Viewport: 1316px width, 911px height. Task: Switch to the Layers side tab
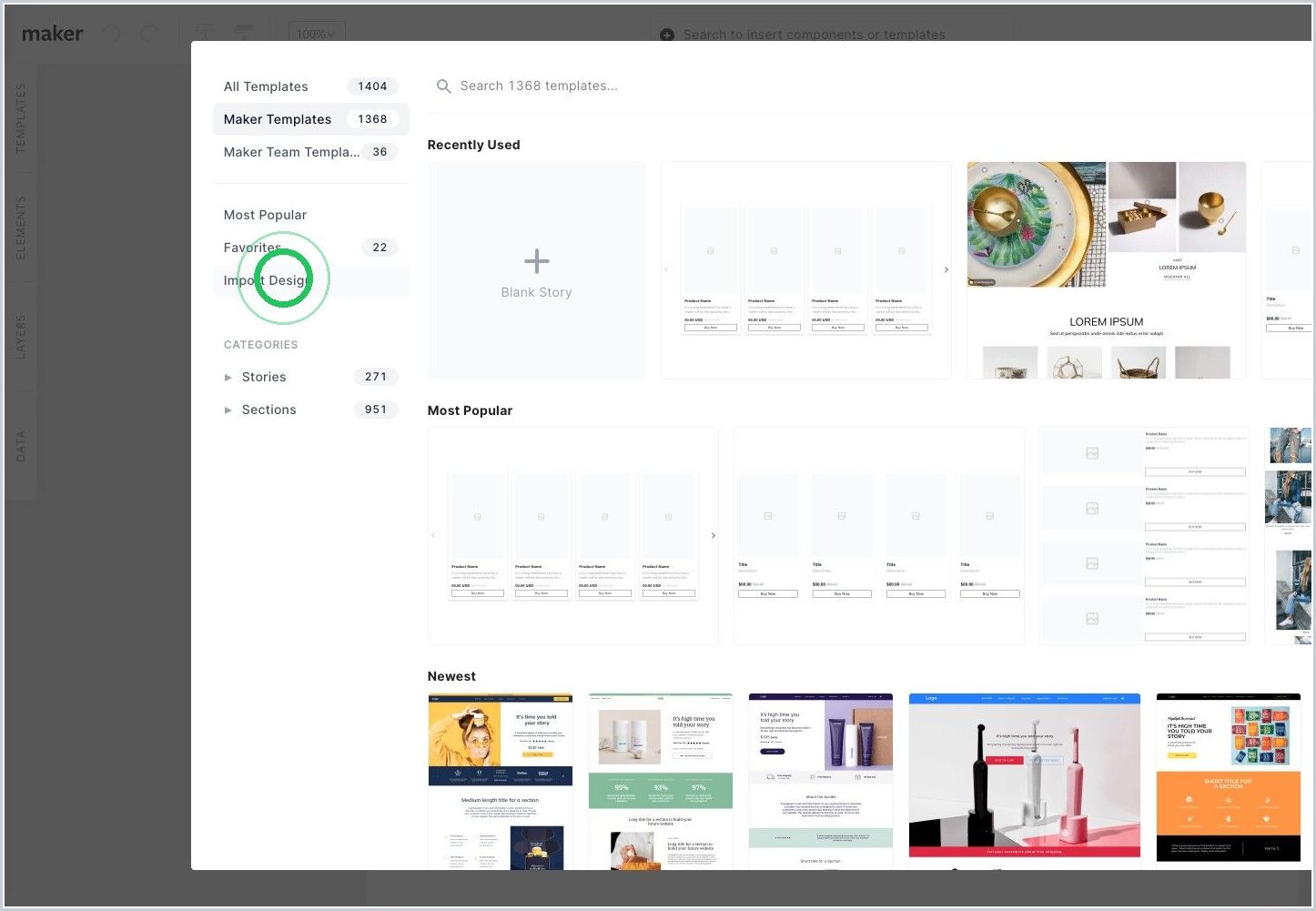coord(20,337)
